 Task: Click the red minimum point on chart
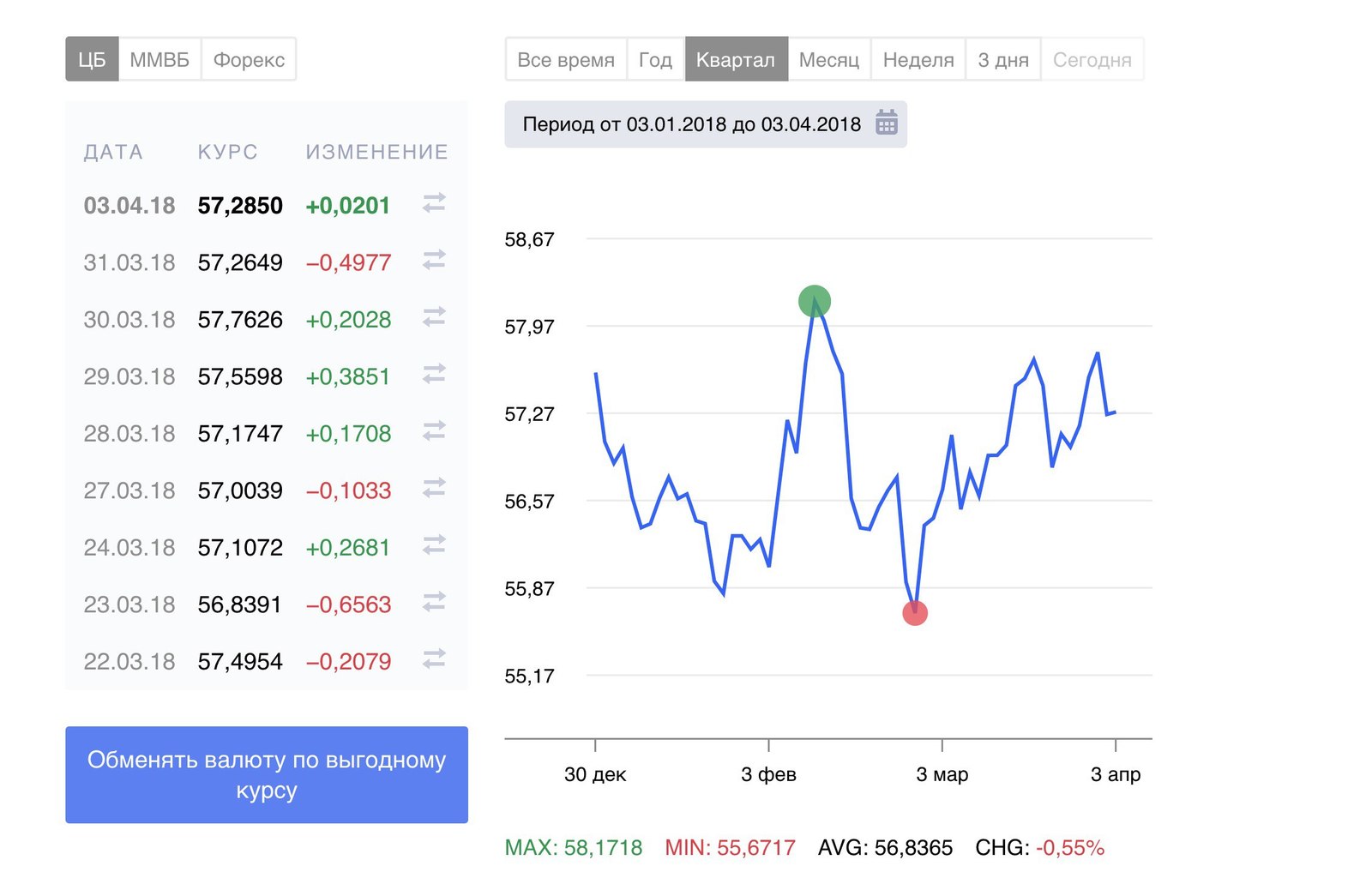coord(915,613)
